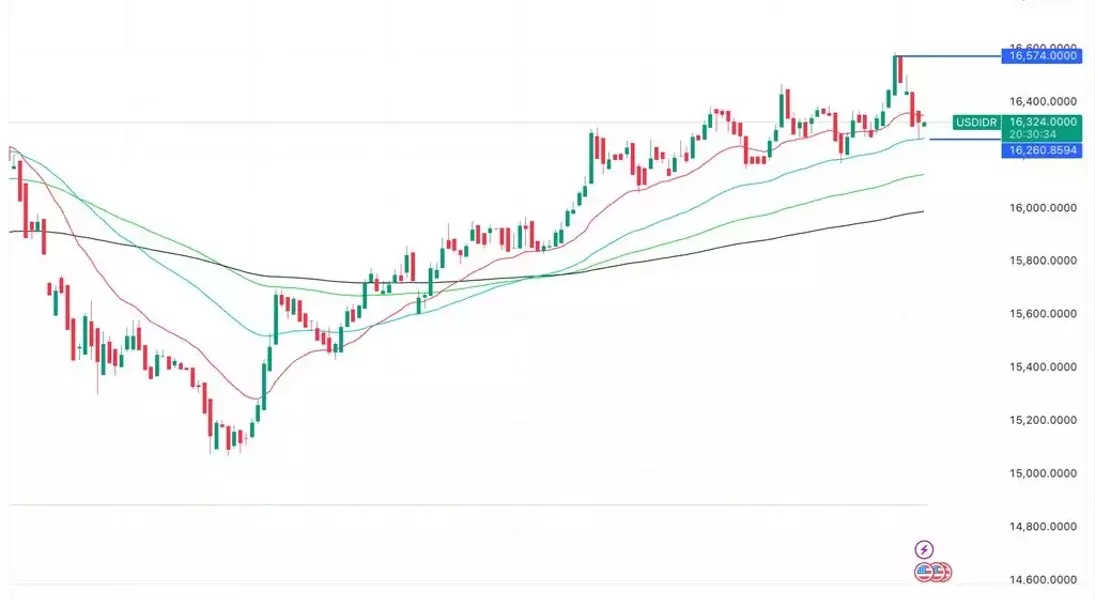Viewport: 1095px width, 600px height.
Task: Click the front US flag economic event icon
Action: click(x=925, y=572)
